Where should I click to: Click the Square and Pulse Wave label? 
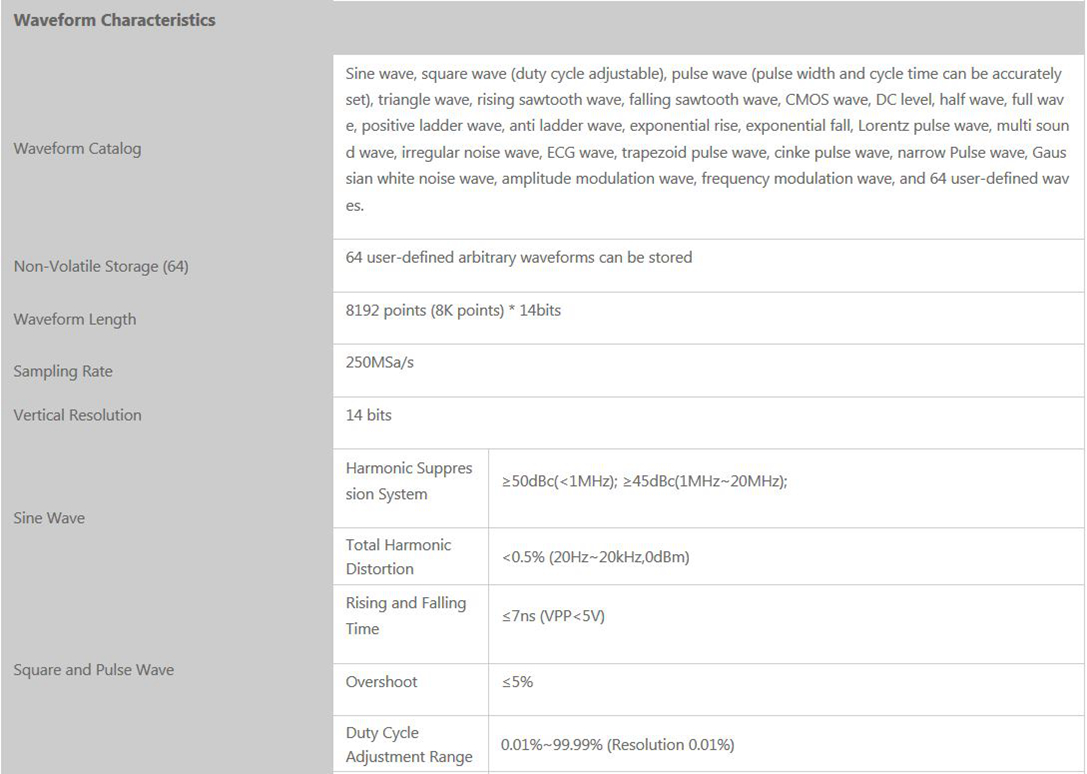[94, 670]
